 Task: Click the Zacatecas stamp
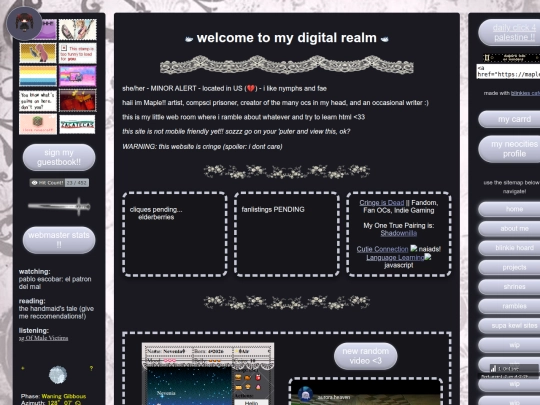[x=77, y=124]
